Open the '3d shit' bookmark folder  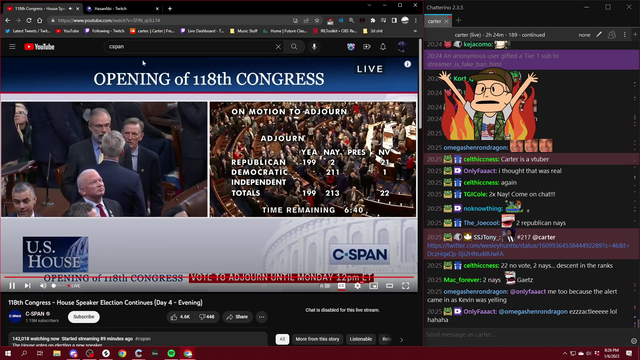pyautogui.click(x=373, y=31)
